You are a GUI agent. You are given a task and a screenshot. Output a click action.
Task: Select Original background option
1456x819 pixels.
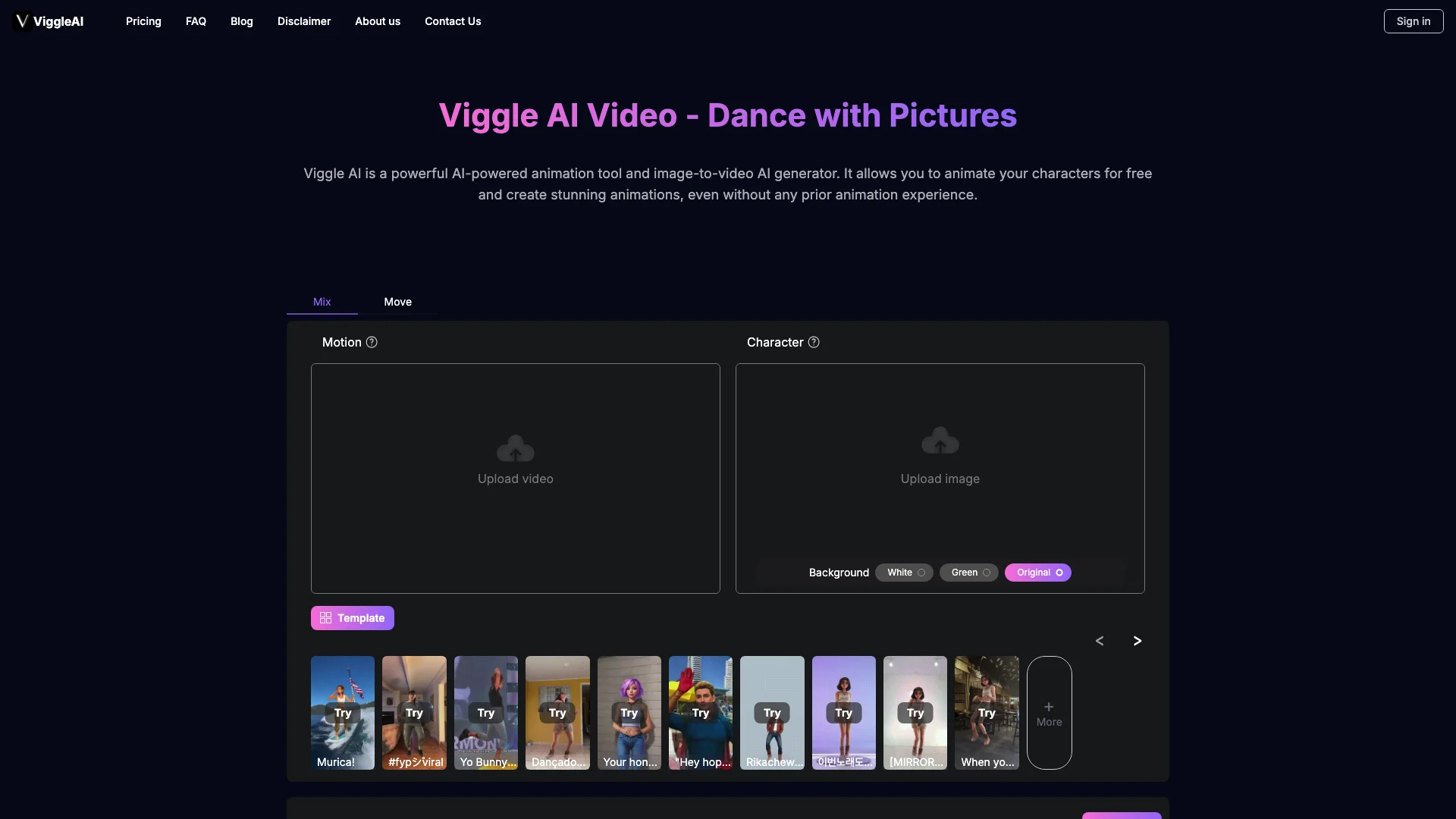point(1038,573)
